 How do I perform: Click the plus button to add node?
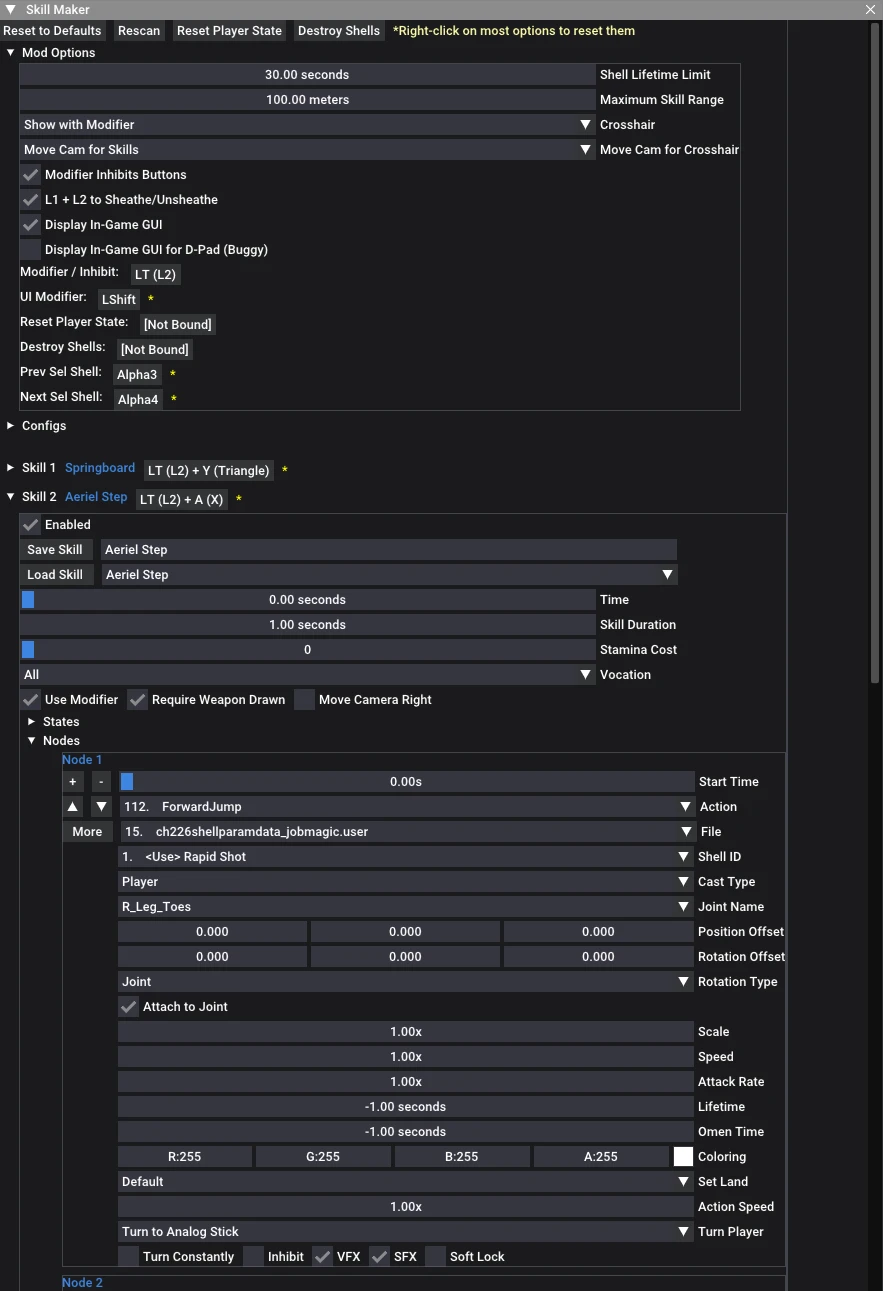[73, 782]
